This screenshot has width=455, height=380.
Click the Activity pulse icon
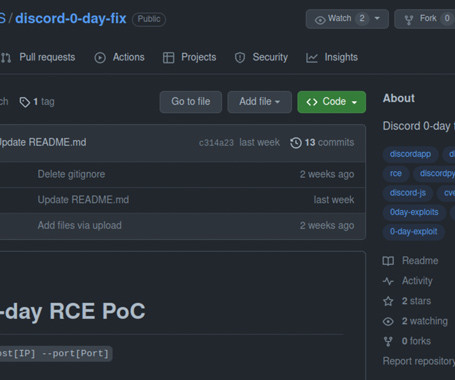point(388,281)
